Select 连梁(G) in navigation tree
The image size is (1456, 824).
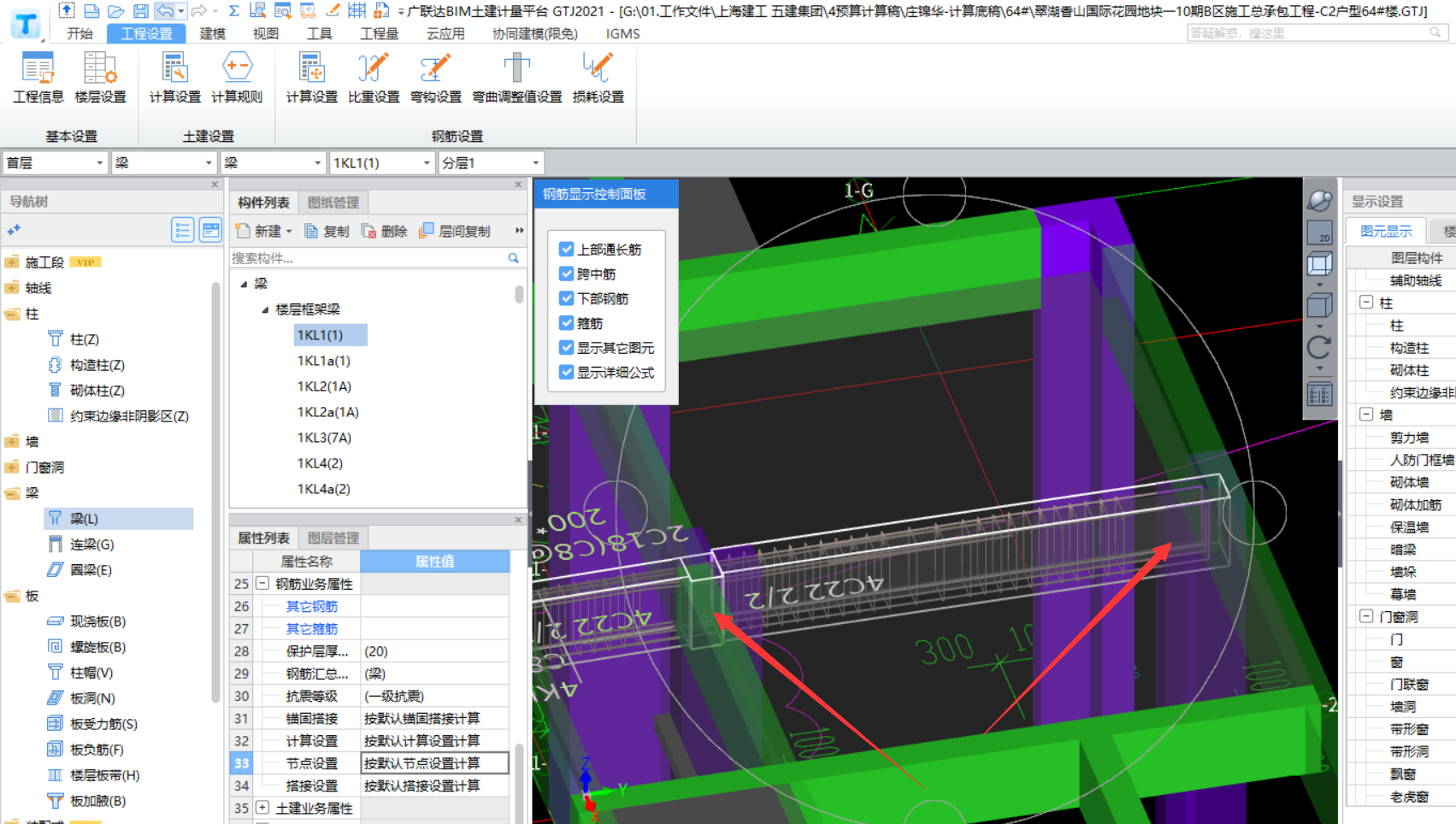91,544
